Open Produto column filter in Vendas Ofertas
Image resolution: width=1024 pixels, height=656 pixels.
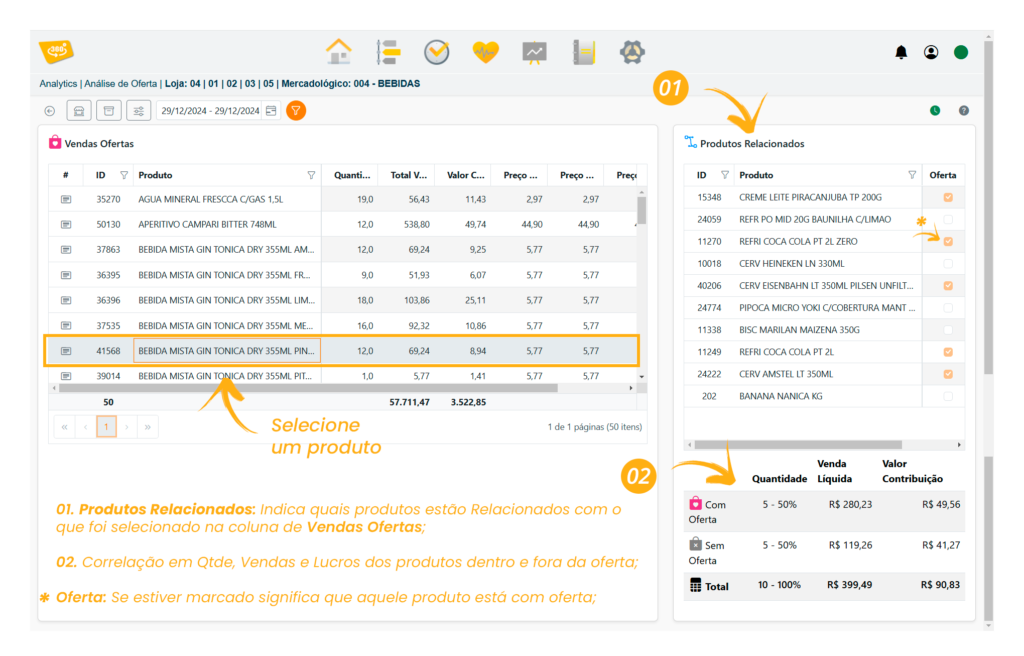(311, 175)
